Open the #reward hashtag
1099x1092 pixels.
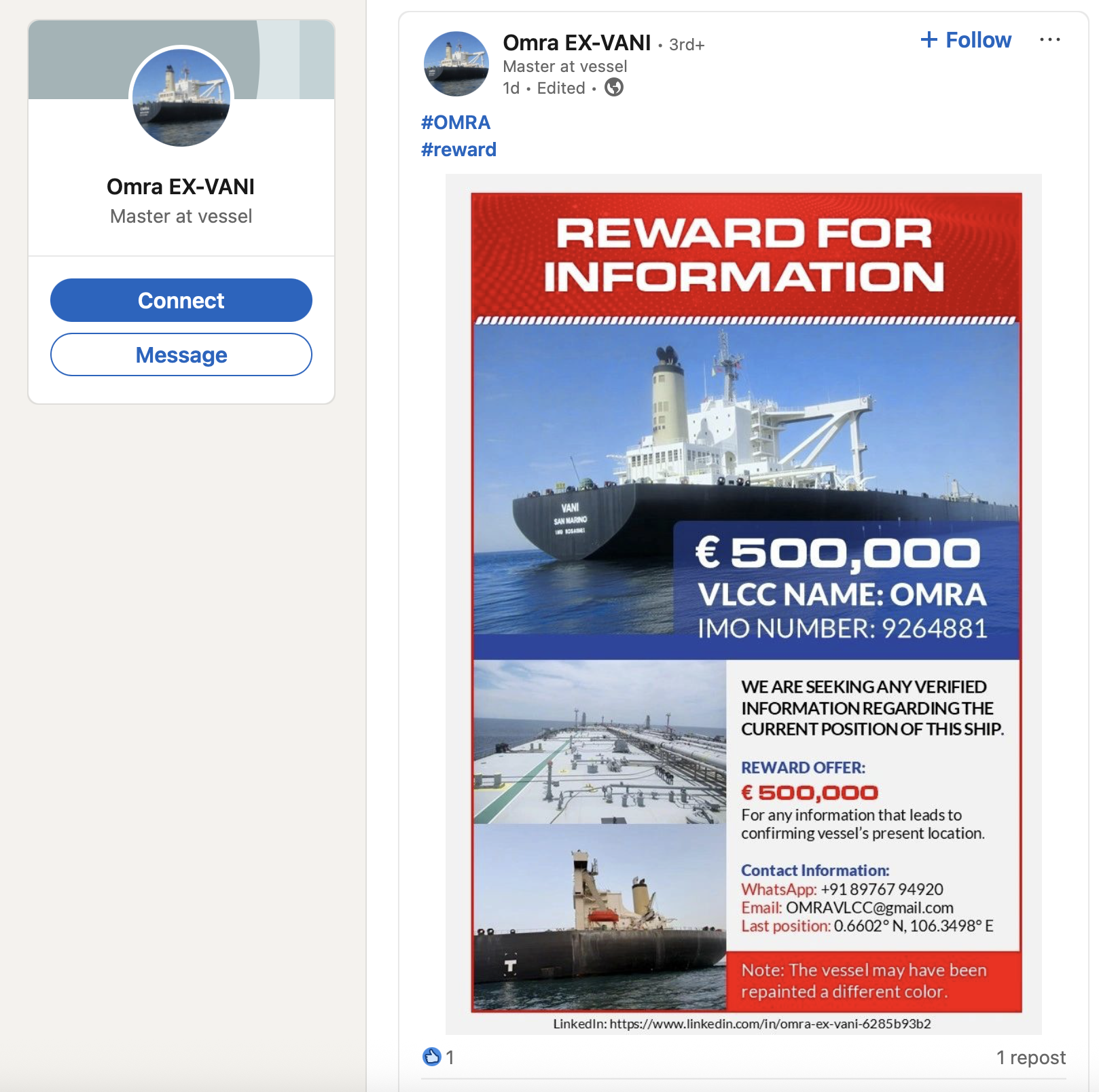[458, 149]
